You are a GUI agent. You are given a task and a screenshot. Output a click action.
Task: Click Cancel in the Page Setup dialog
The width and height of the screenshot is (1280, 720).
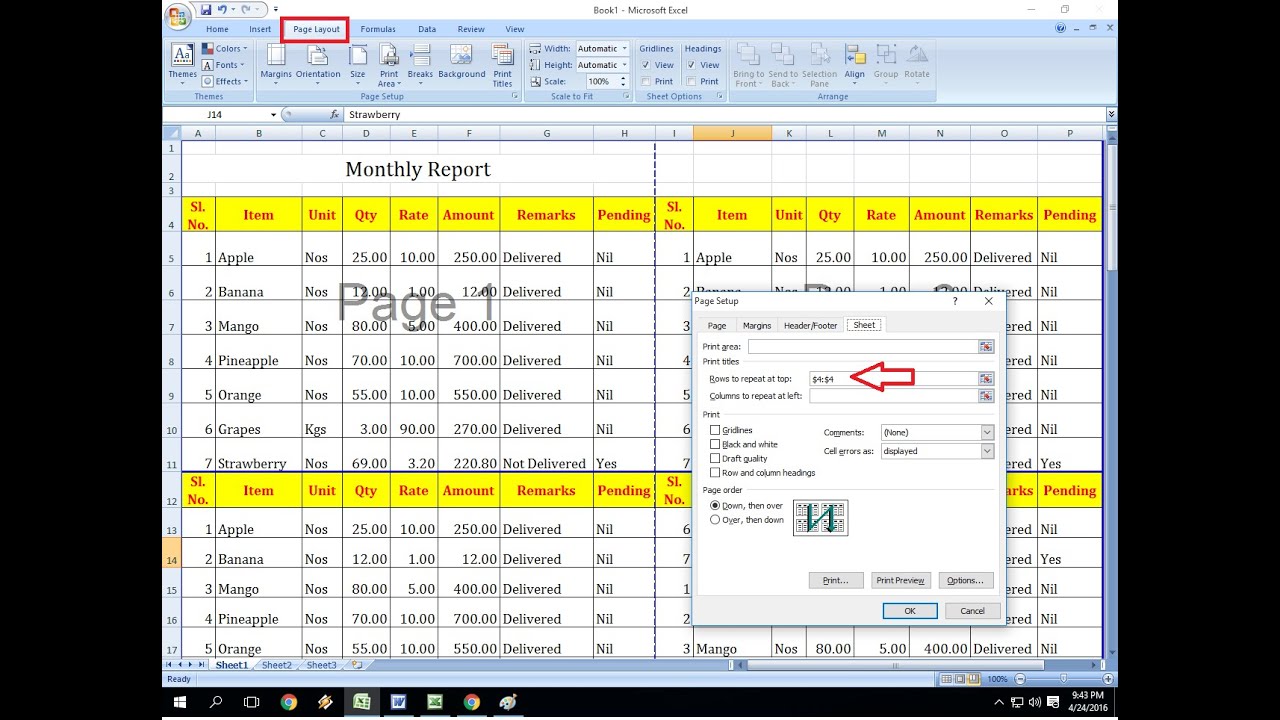(x=973, y=611)
